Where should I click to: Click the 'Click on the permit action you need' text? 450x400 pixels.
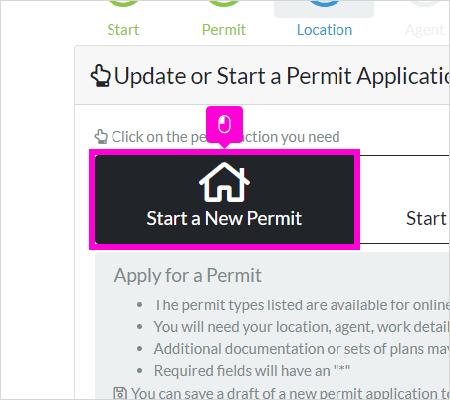click(x=226, y=137)
